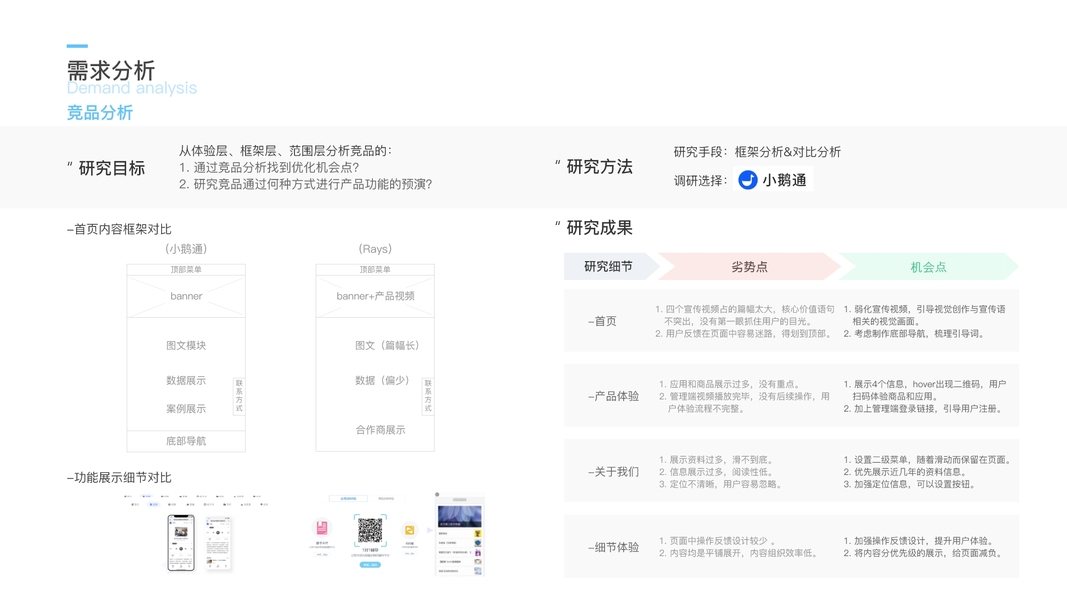
Task: Click the pink bookmark icon beside the QR code
Action: click(322, 528)
